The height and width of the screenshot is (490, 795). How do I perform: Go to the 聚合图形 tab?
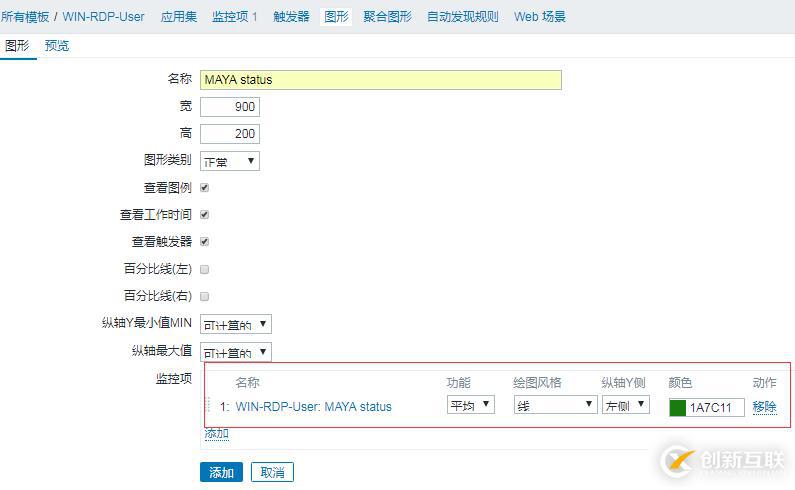(x=387, y=17)
